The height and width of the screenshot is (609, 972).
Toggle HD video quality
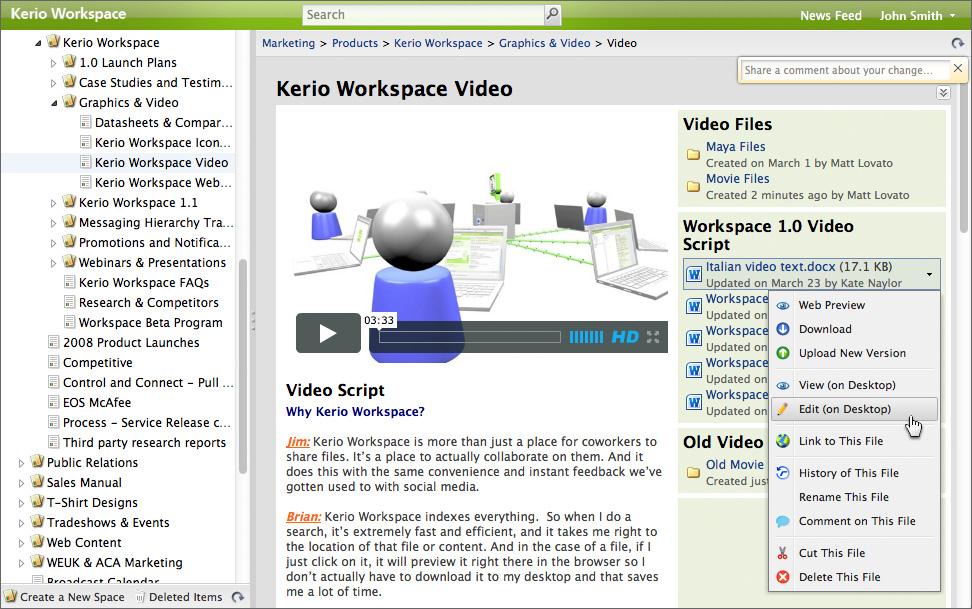(x=625, y=337)
